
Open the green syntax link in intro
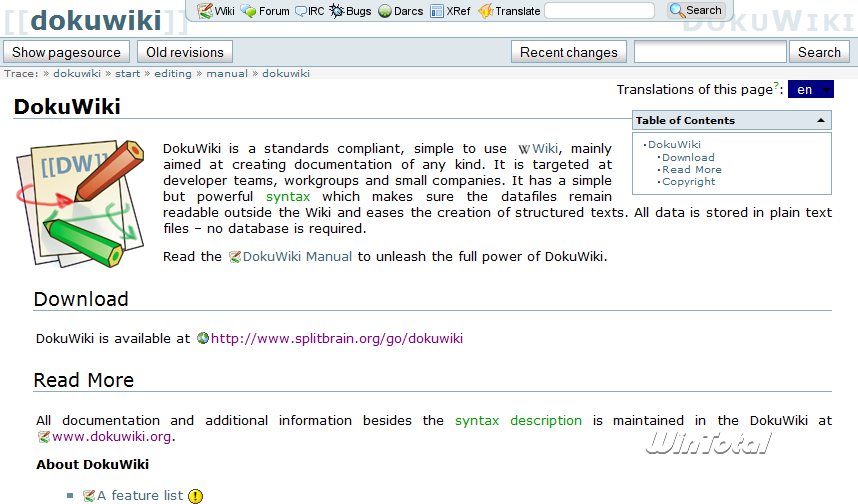(x=288, y=197)
